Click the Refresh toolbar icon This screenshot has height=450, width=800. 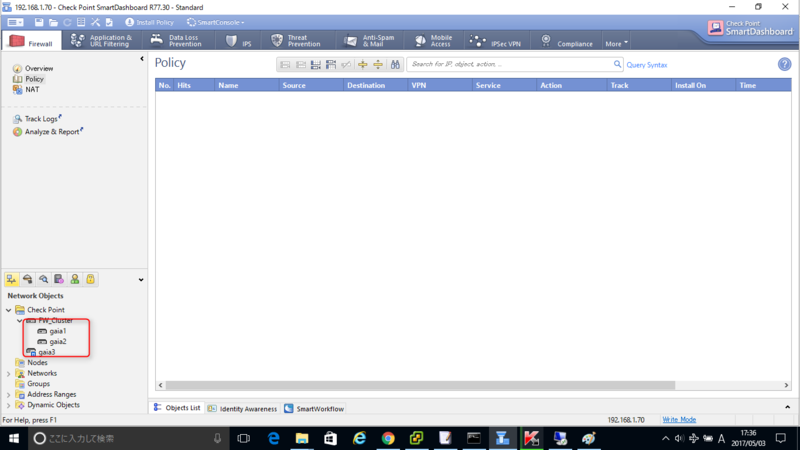[67, 22]
